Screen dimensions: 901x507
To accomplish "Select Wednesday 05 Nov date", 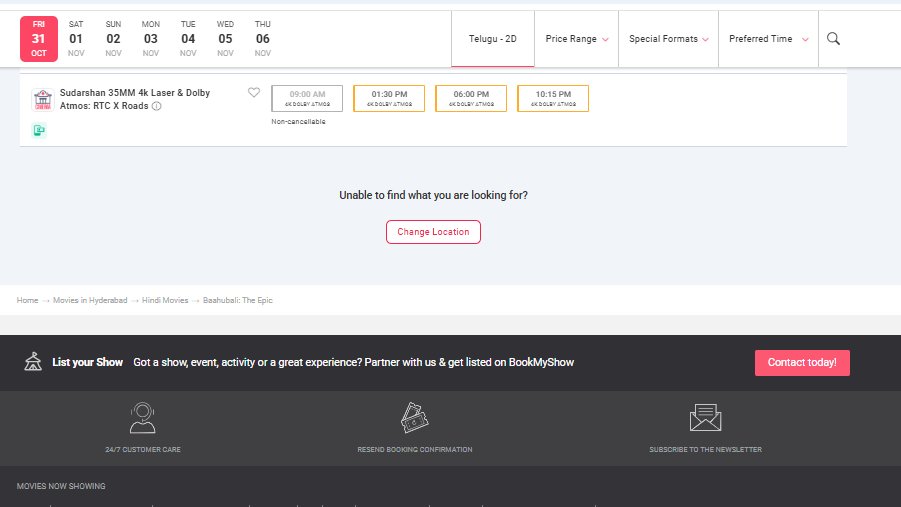I will tap(225, 39).
